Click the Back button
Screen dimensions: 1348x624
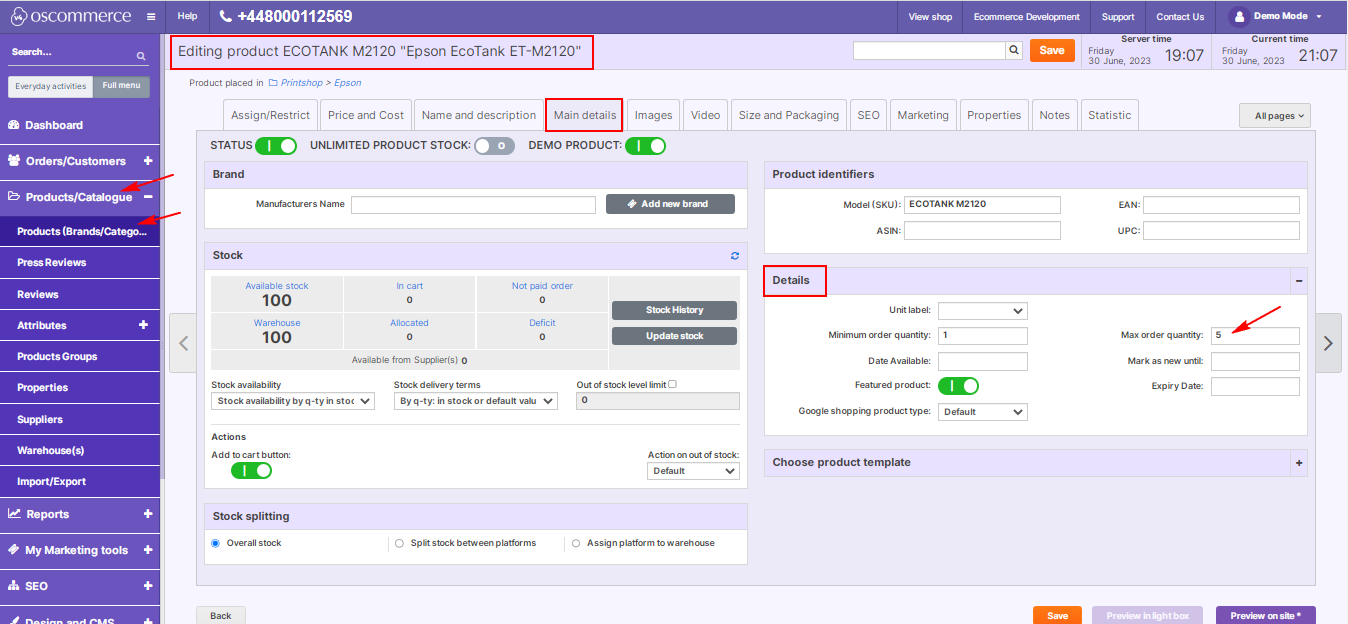point(221,616)
